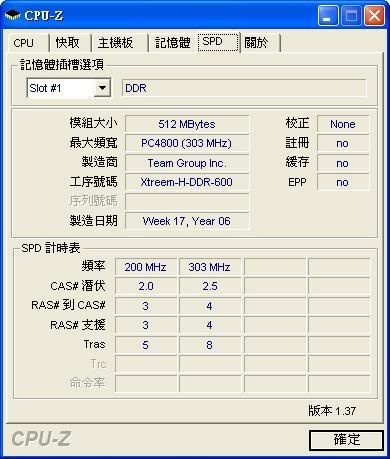Click the empty 序列號碼 serial field

pos(187,202)
